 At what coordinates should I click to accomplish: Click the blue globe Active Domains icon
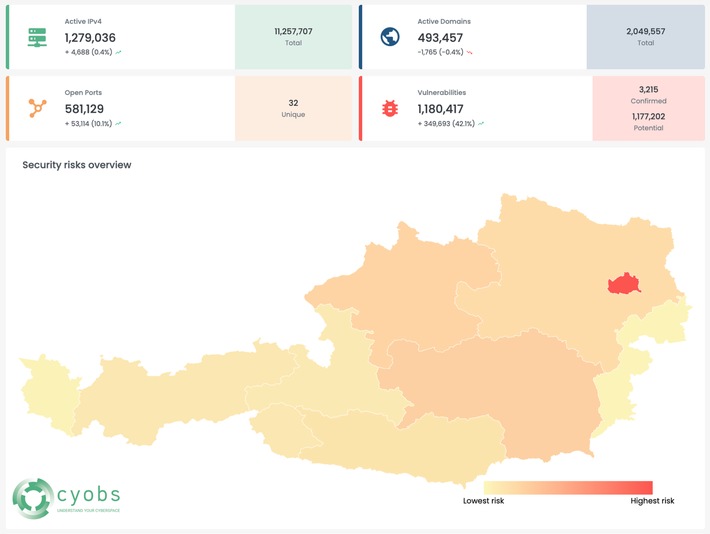tap(390, 37)
